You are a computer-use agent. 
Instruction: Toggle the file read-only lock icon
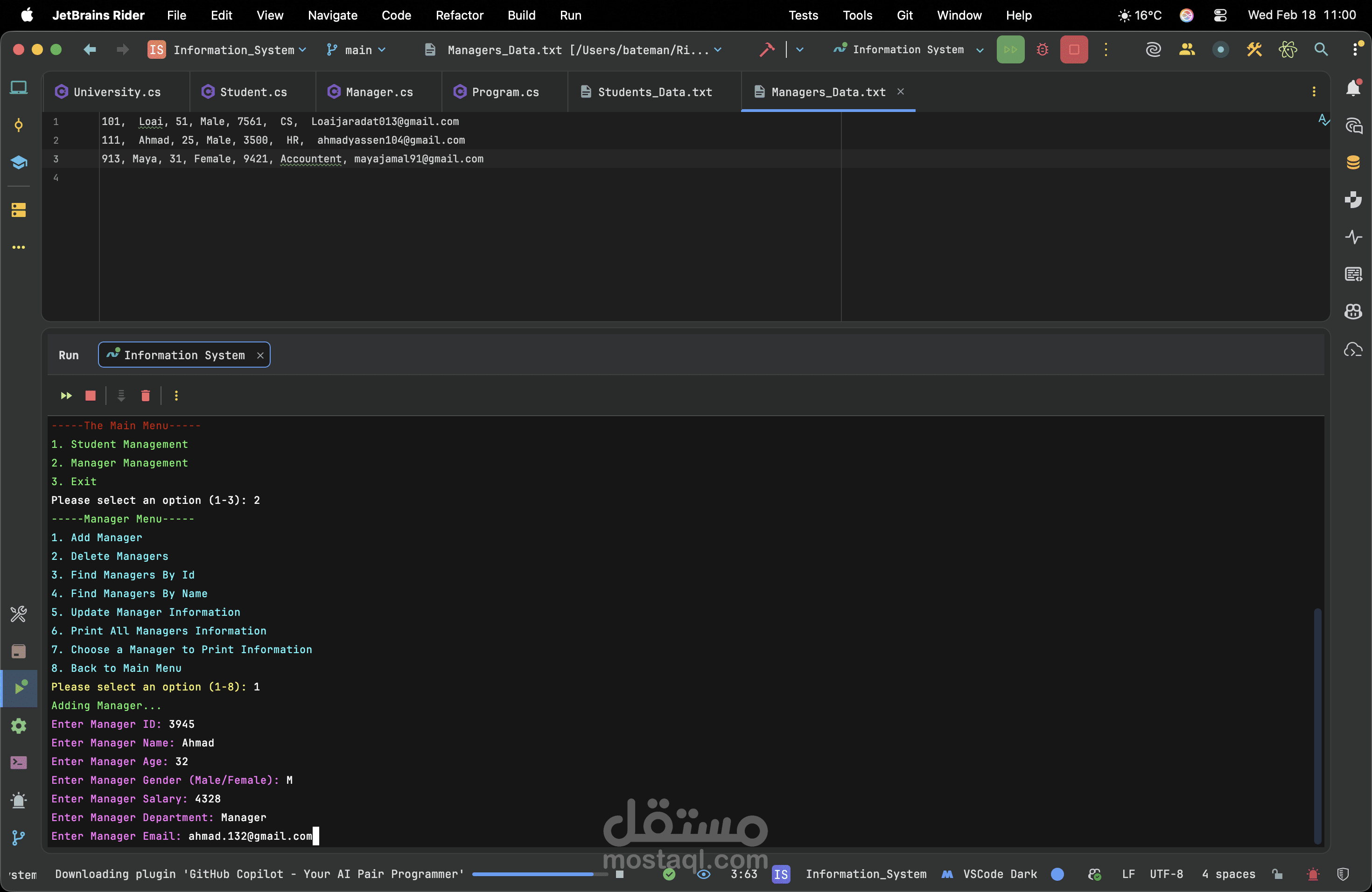pyautogui.click(x=1277, y=874)
